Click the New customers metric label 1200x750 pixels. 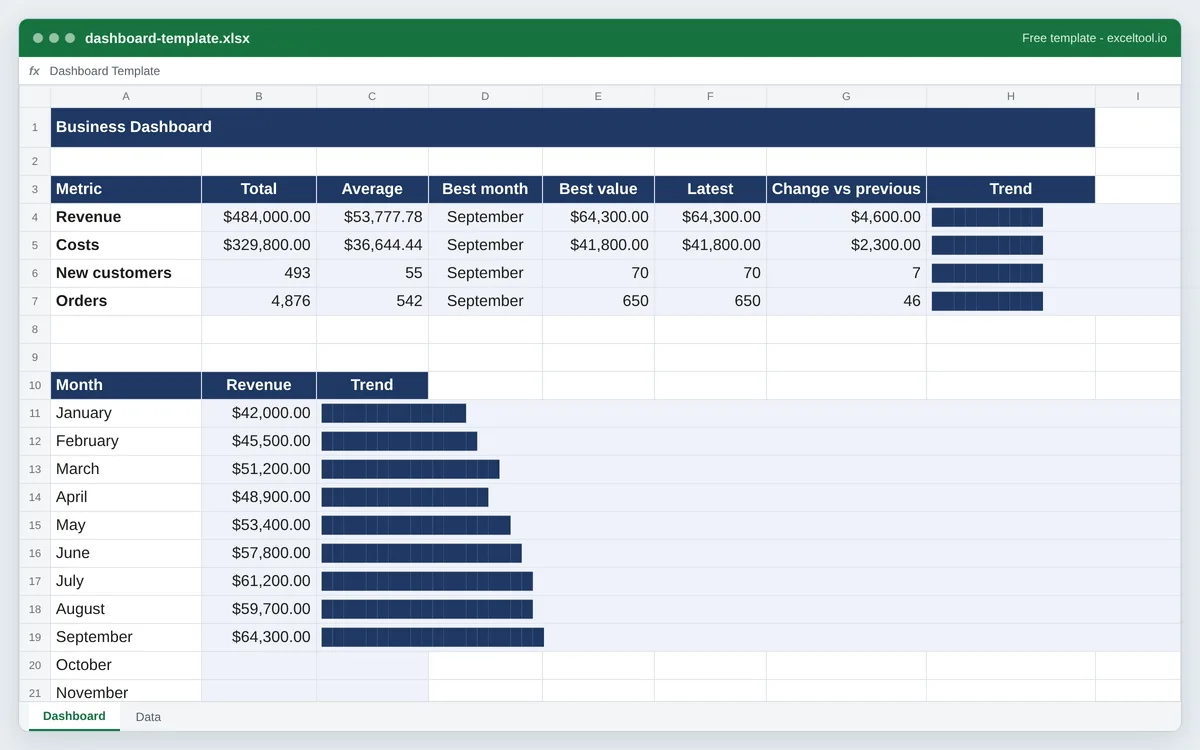pos(126,273)
